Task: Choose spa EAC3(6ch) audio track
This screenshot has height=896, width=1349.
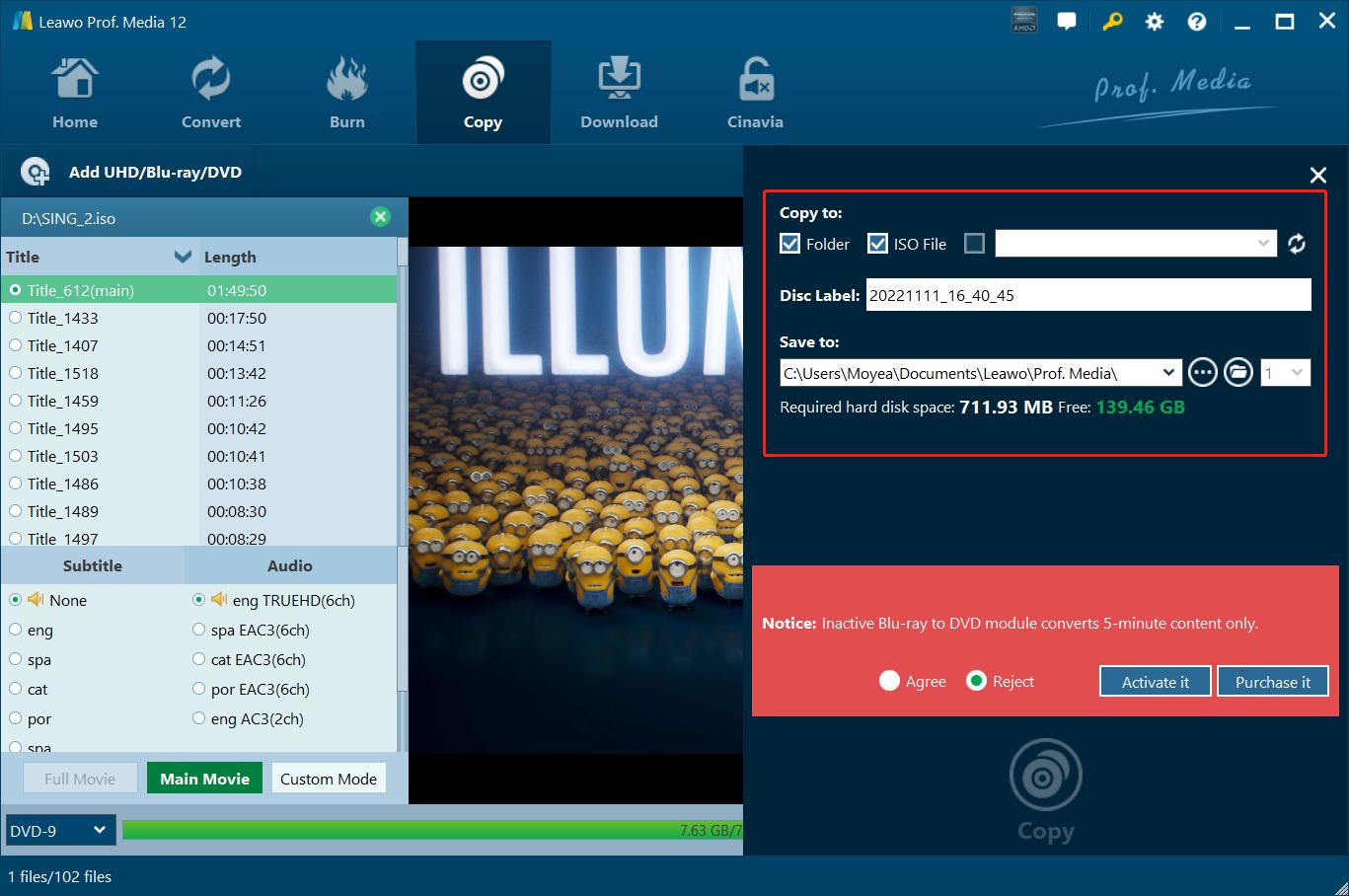Action: point(198,630)
